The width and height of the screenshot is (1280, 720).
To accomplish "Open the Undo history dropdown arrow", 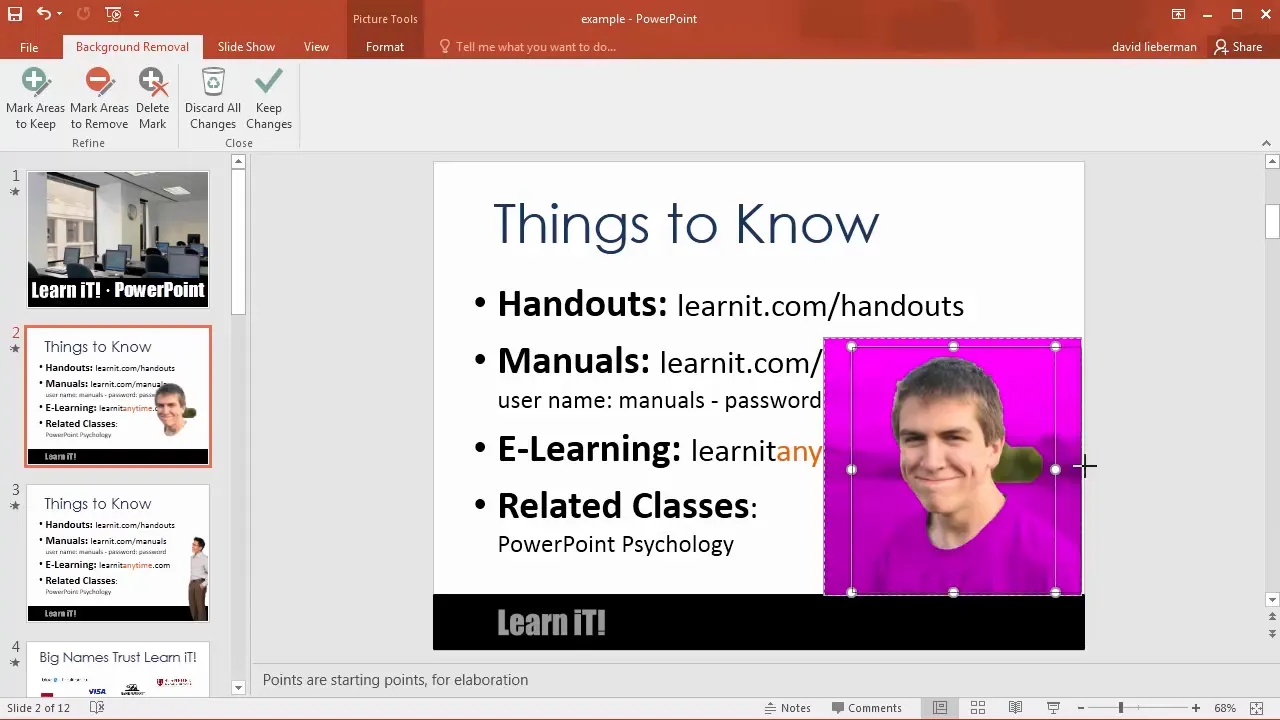I will [59, 14].
